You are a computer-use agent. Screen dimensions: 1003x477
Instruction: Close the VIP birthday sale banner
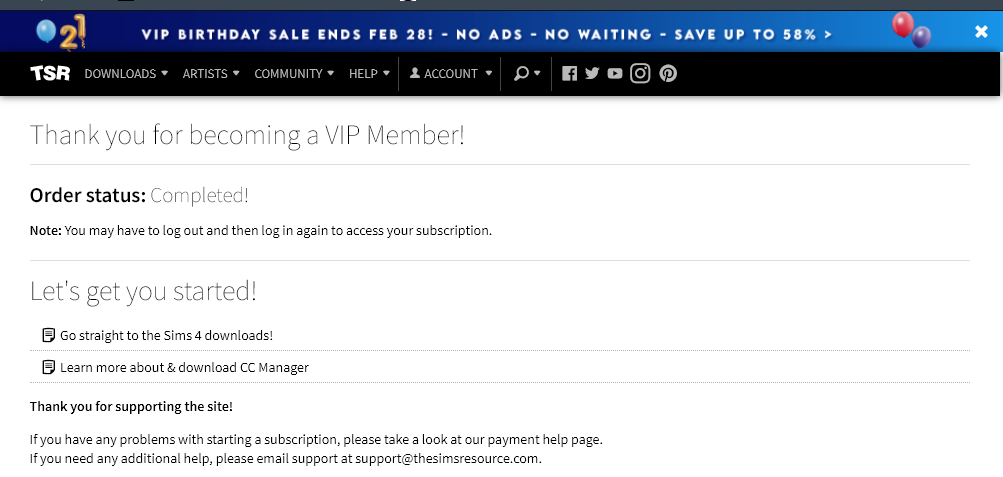981,32
